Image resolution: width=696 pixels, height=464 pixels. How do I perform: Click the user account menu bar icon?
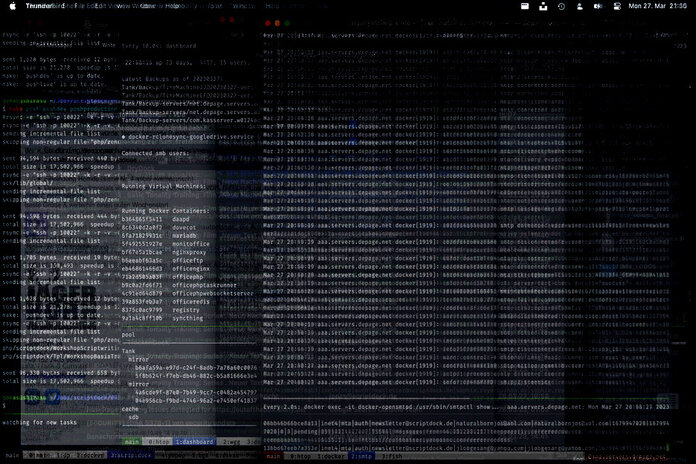[x=579, y=6]
